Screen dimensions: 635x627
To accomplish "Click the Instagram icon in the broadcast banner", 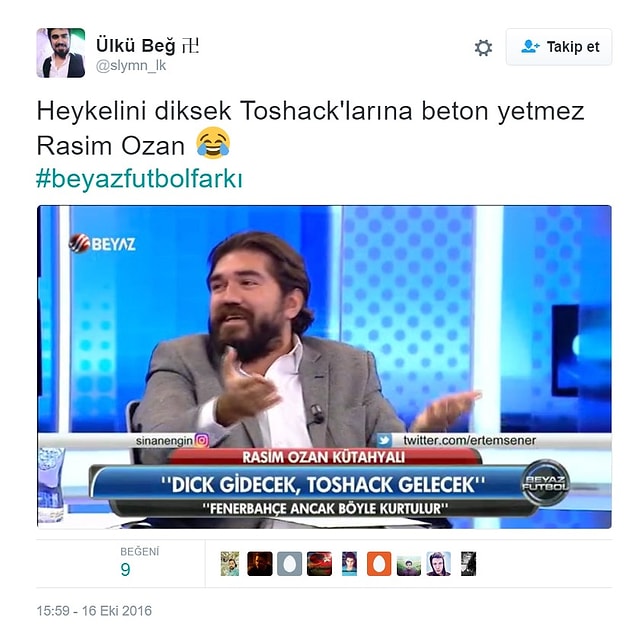I will tap(202, 440).
